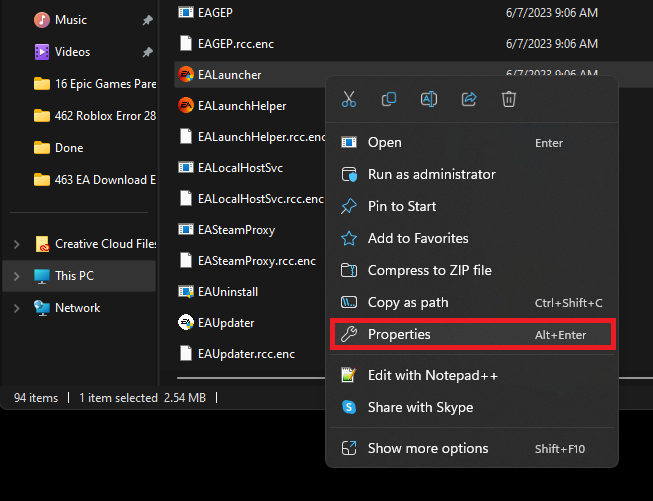Choose Add to Favorites
Screen dimensions: 653x501
coord(472,238)
